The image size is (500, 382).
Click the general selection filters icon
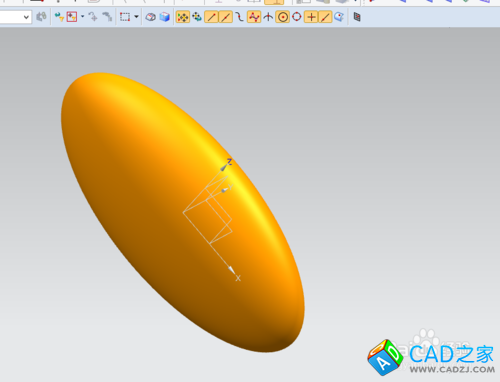(x=72, y=17)
